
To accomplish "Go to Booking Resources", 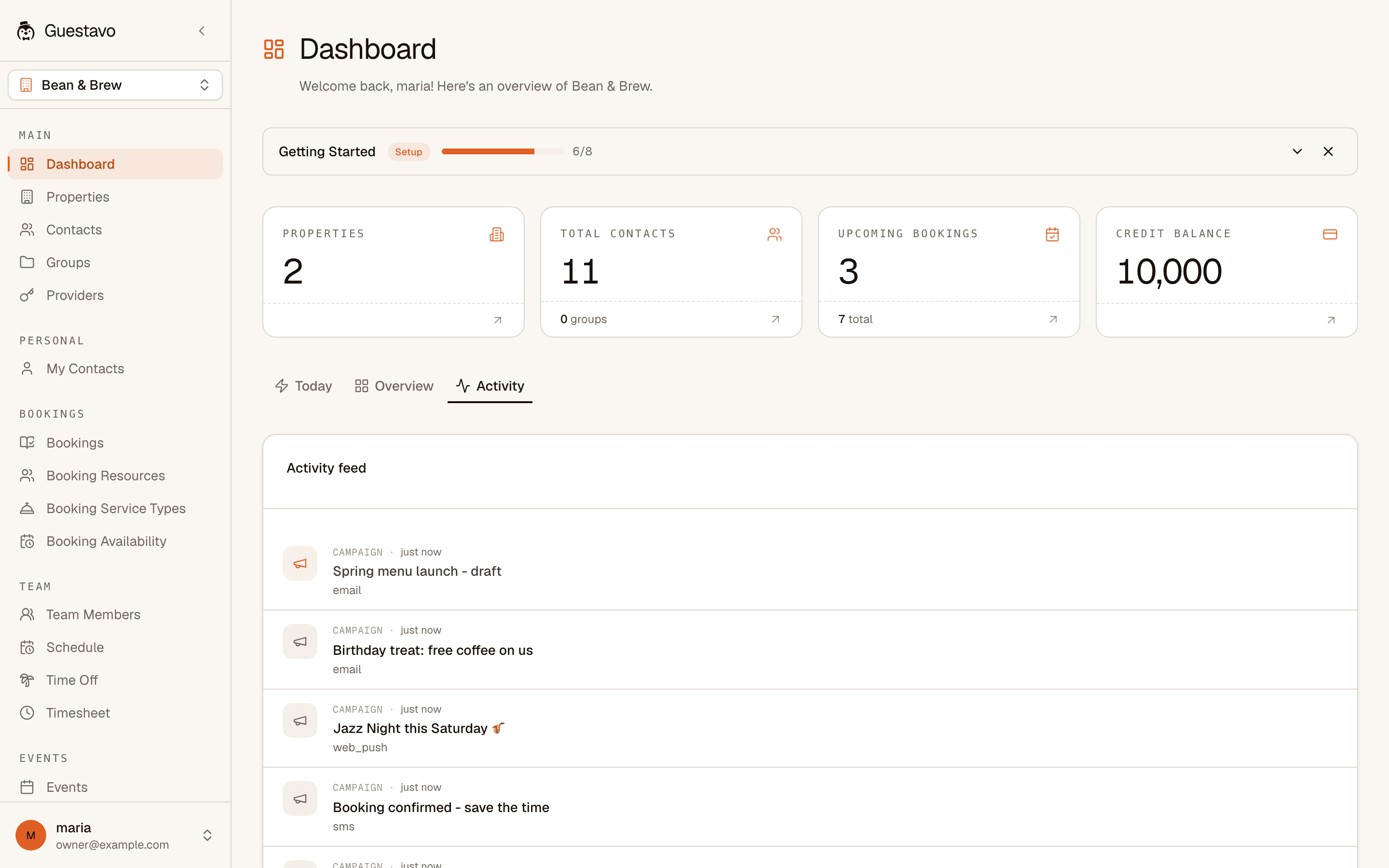I will (x=115, y=475).
